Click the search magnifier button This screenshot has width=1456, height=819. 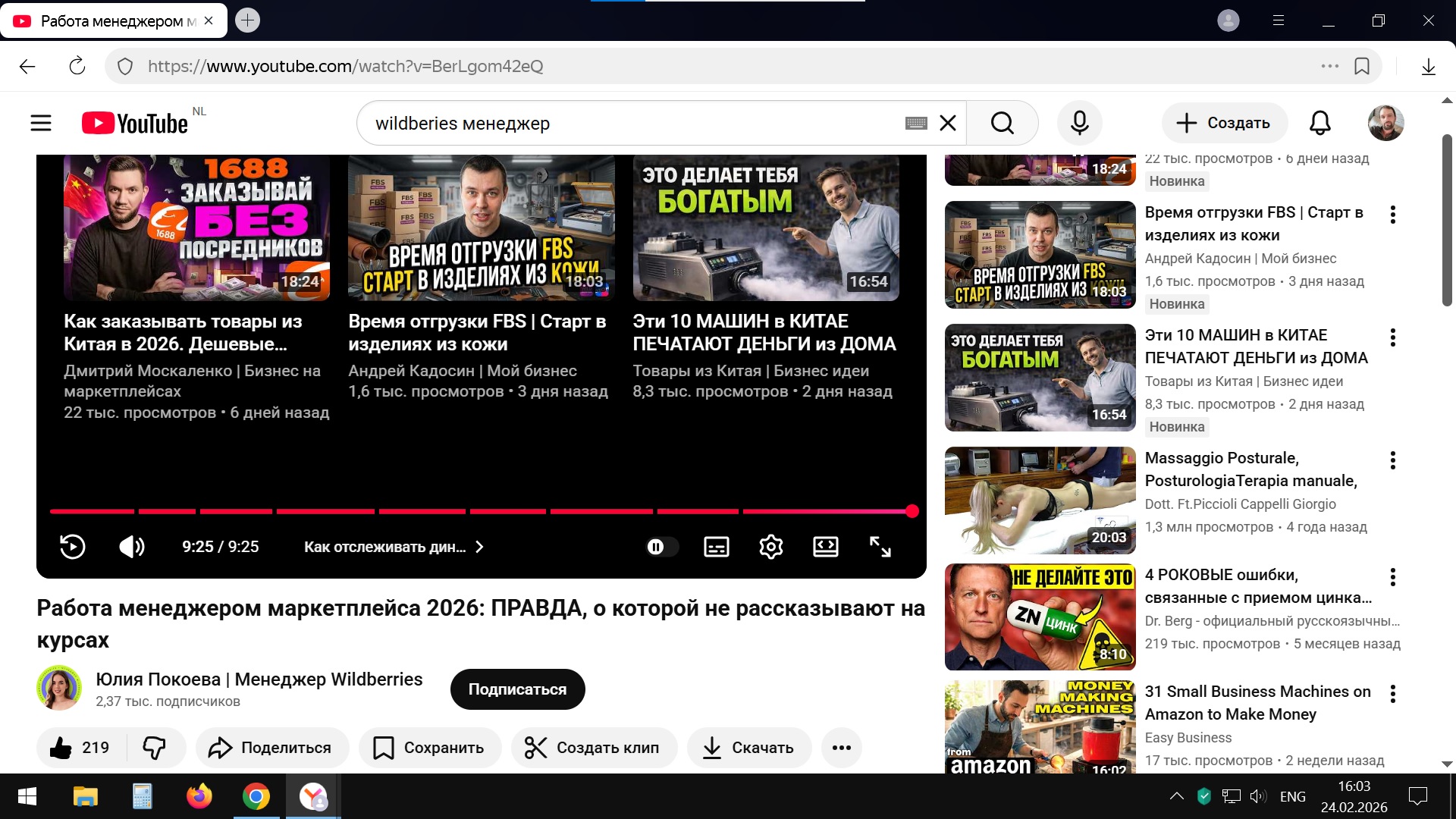pos(1002,123)
